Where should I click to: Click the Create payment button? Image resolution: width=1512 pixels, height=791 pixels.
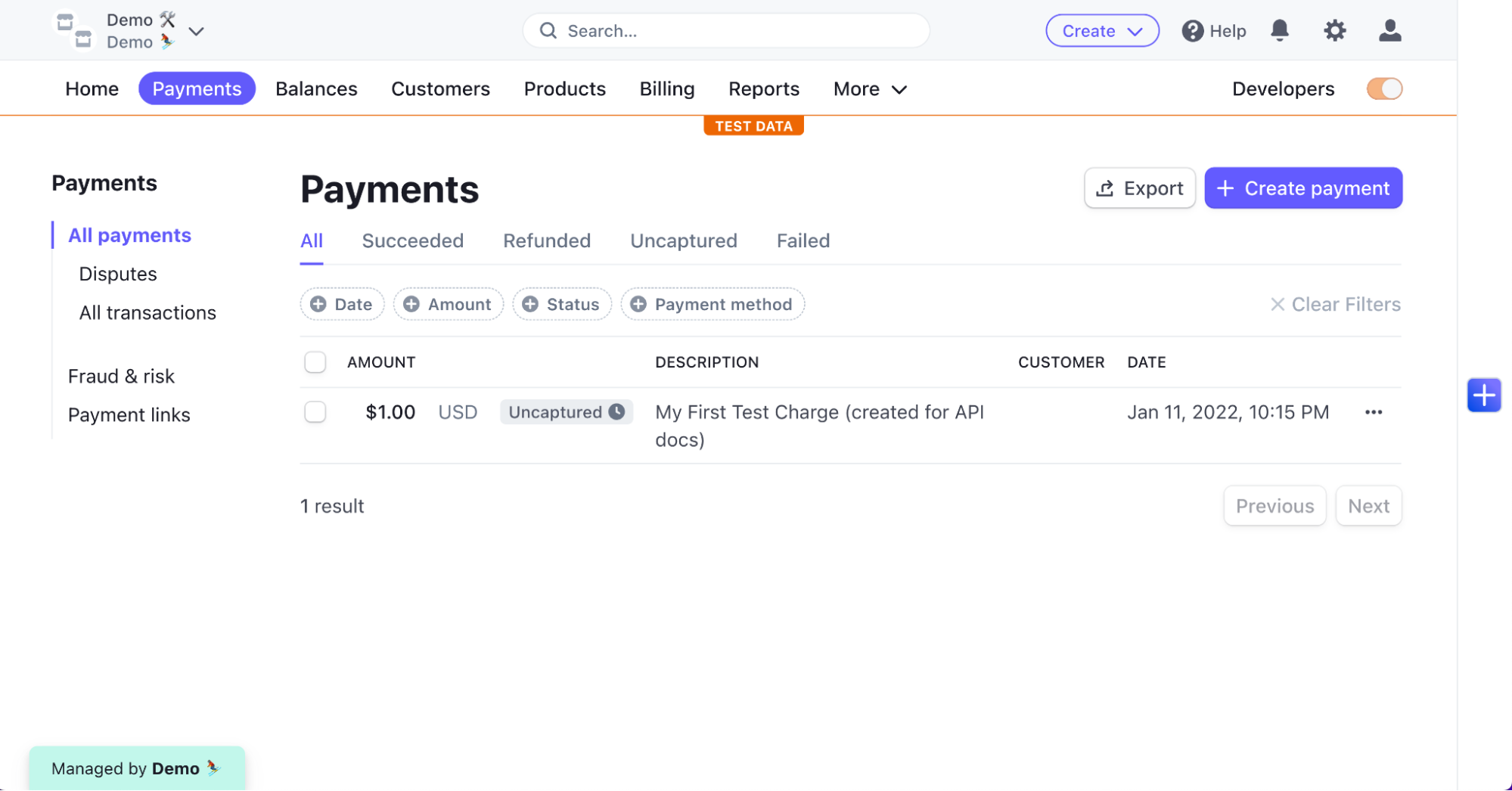point(1302,188)
